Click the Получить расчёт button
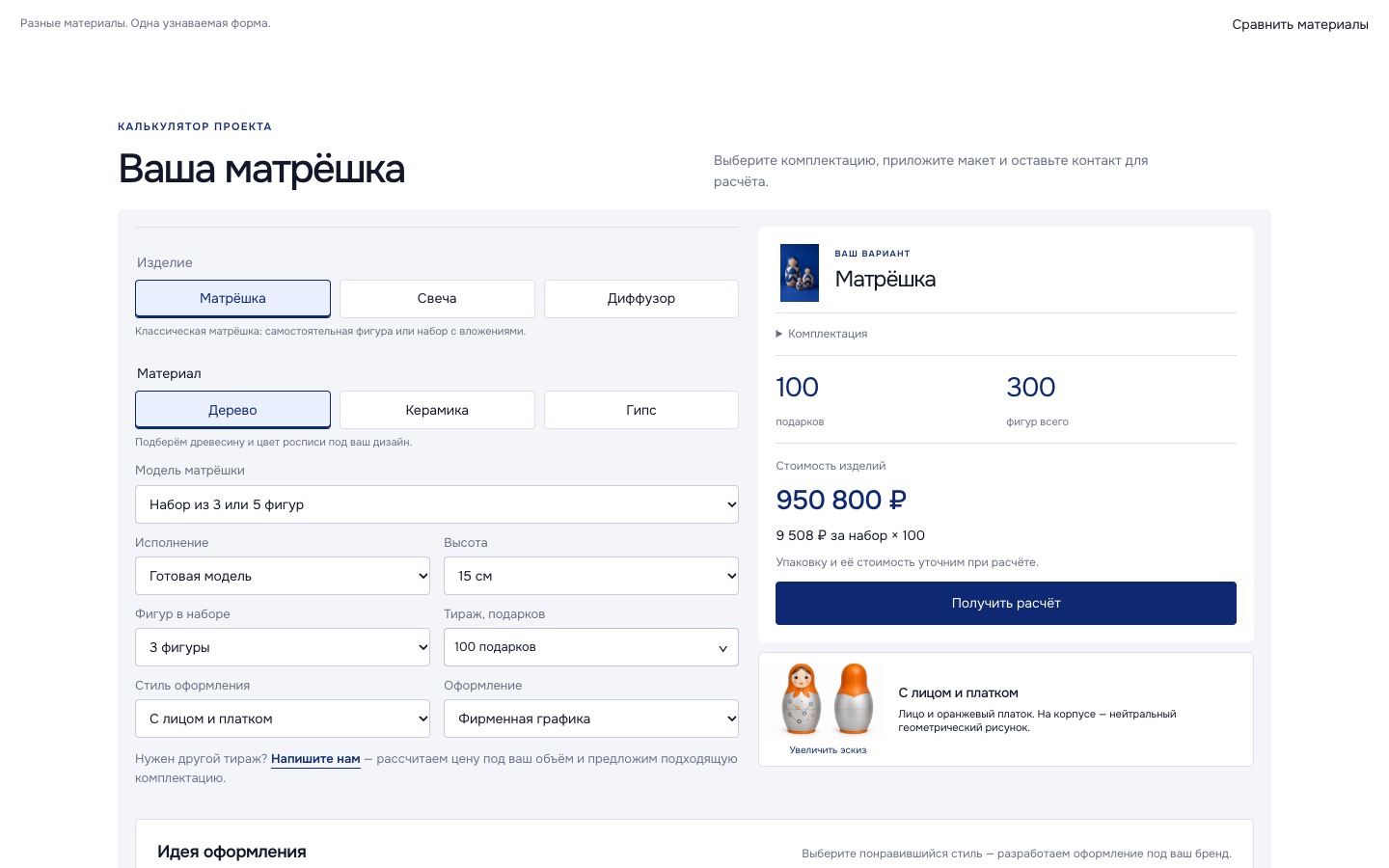Screen dimensions: 1389x868 click(x=1006, y=603)
